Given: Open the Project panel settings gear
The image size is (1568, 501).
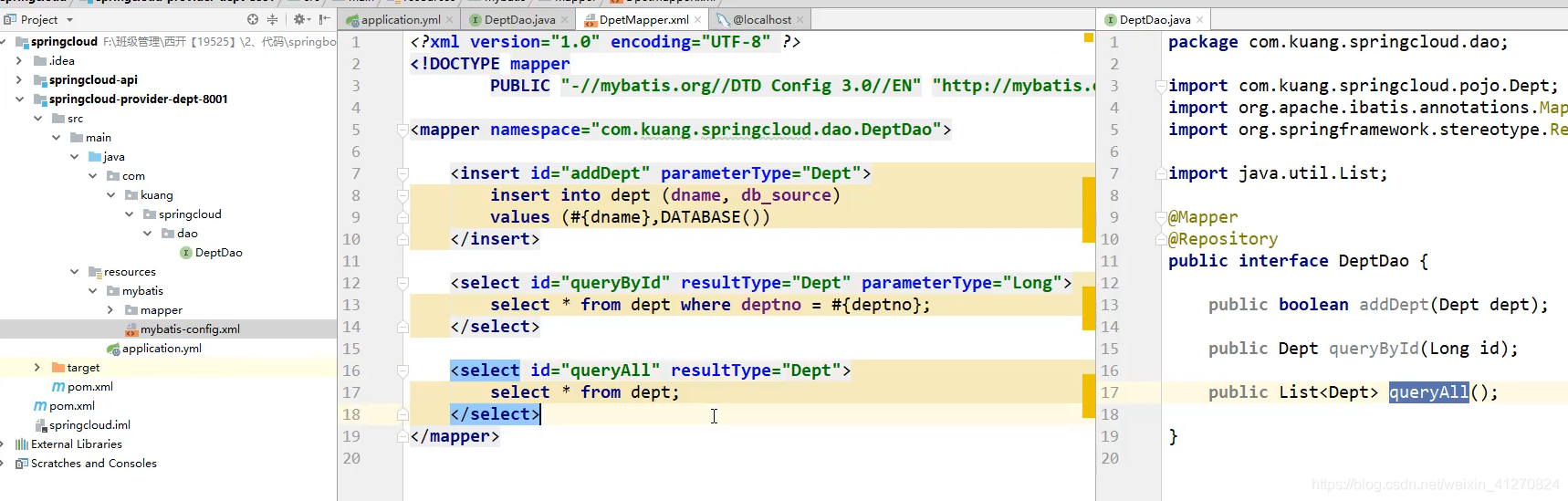Looking at the screenshot, I should click(x=298, y=19).
